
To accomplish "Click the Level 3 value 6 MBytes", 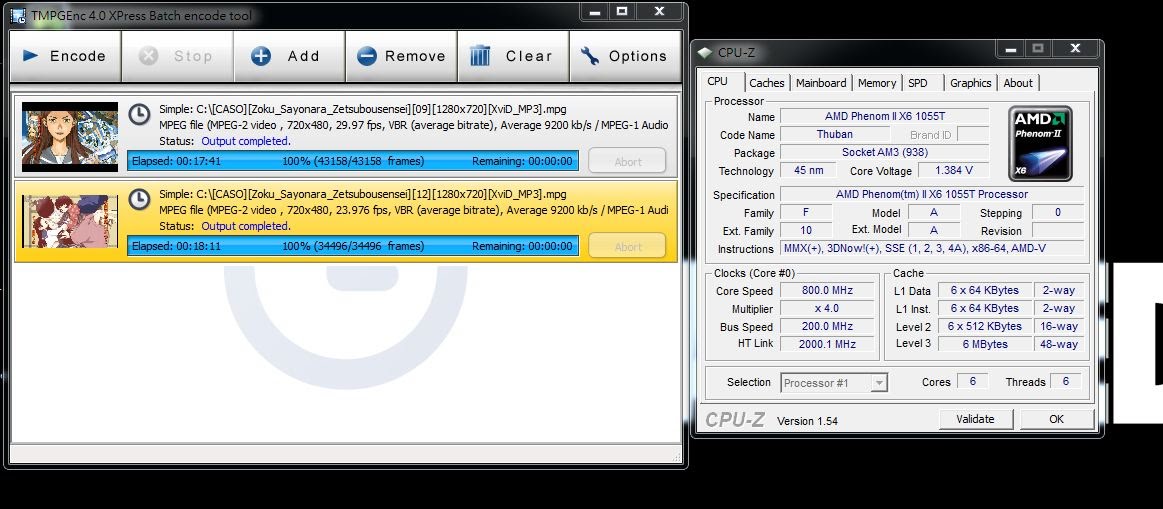I will coord(985,344).
